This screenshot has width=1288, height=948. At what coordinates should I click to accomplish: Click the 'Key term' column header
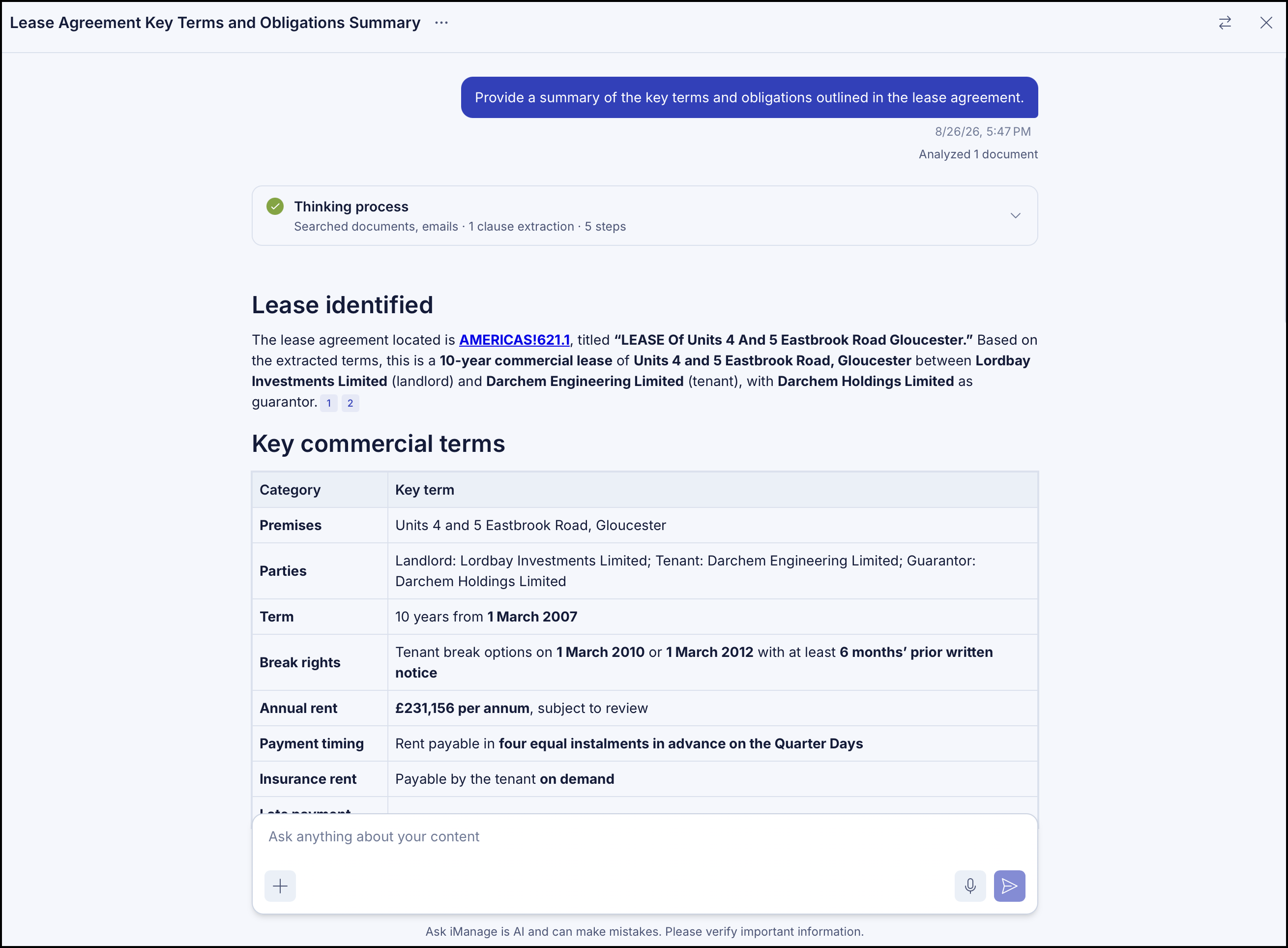(x=425, y=490)
